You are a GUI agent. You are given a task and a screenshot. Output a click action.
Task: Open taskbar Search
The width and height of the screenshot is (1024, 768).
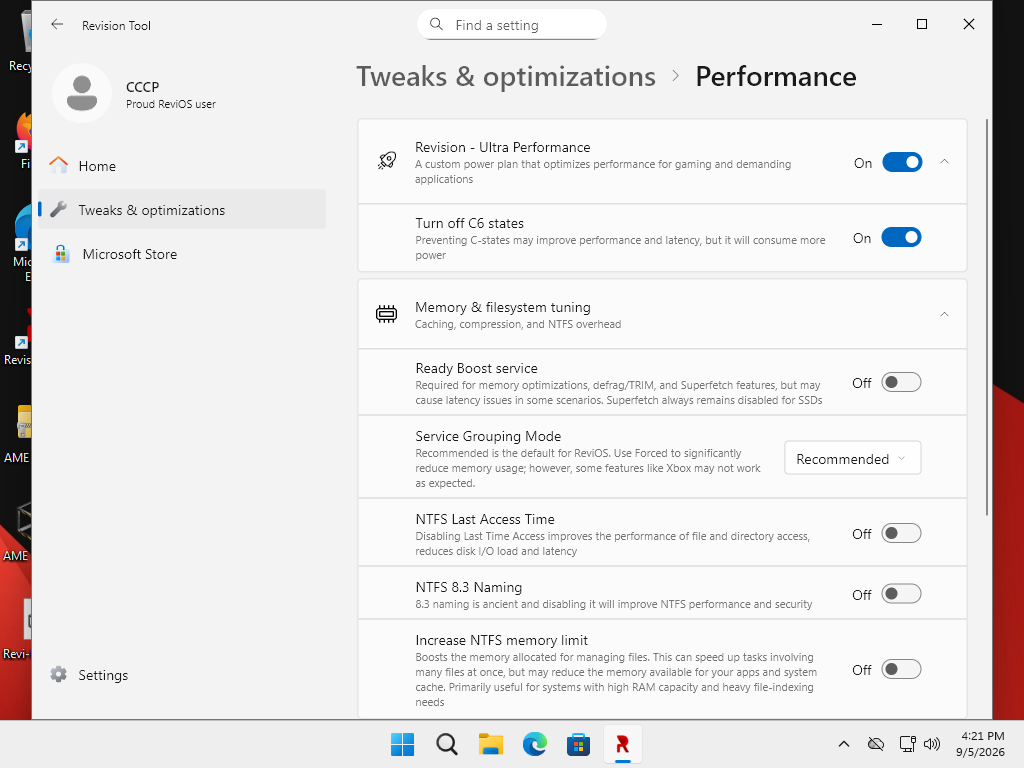click(x=447, y=744)
